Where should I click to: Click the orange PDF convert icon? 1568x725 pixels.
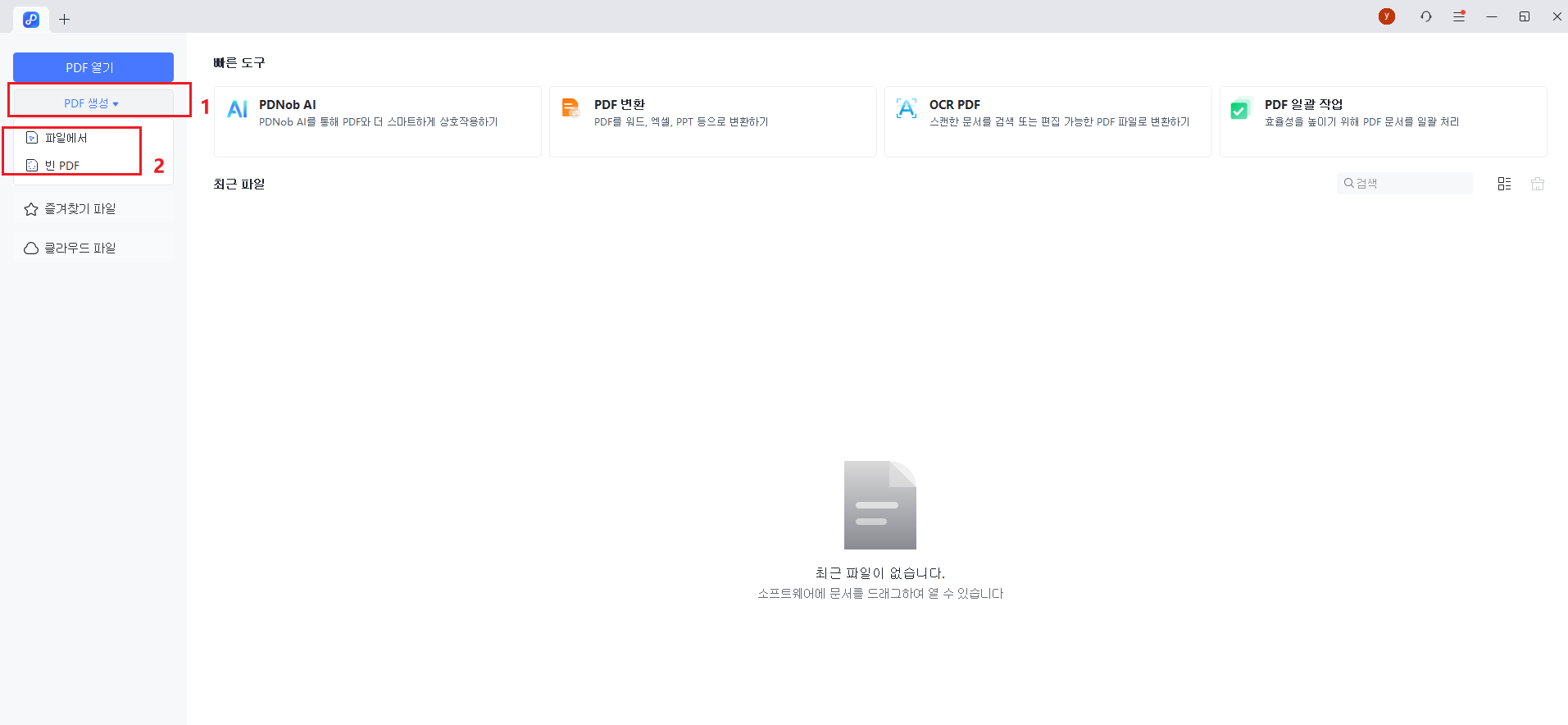571,108
